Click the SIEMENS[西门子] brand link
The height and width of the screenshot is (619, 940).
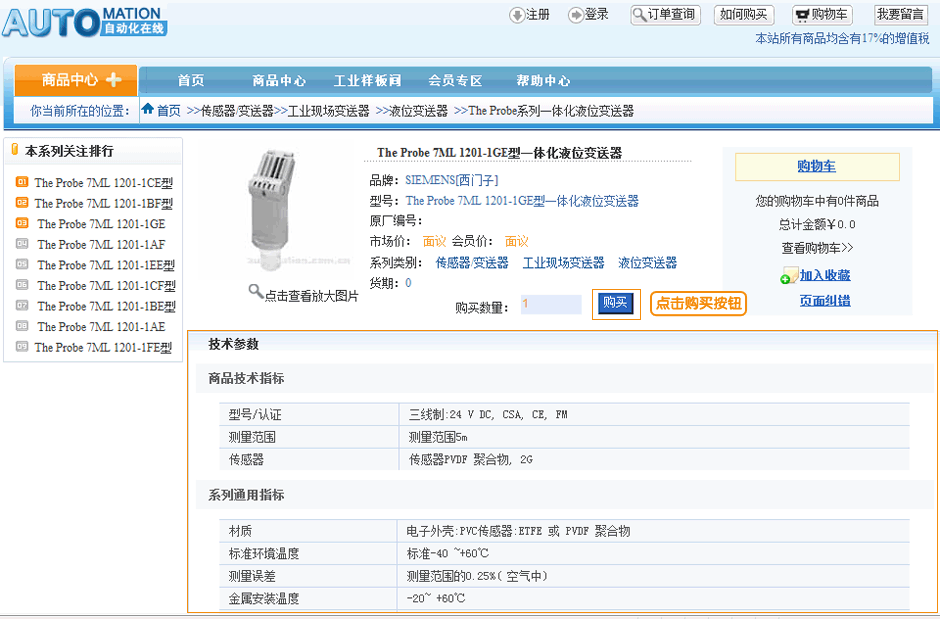tap(452, 180)
